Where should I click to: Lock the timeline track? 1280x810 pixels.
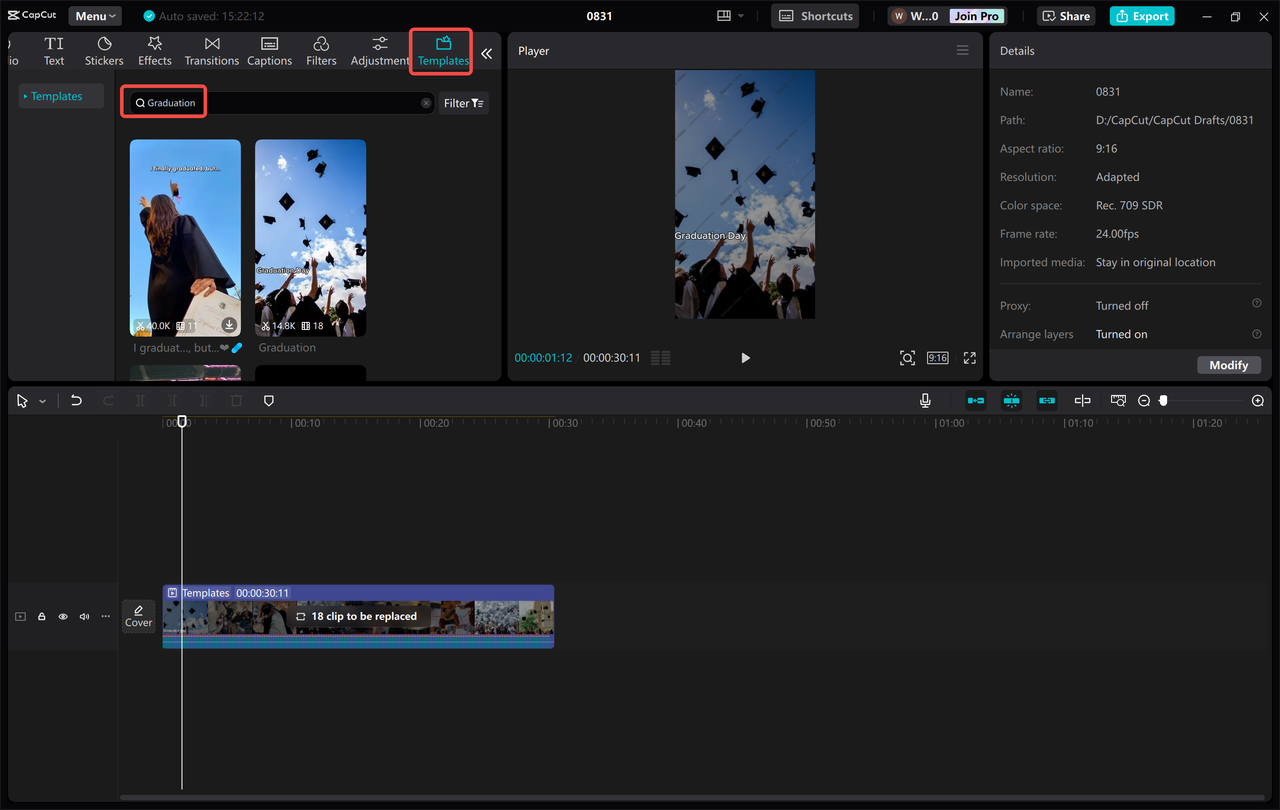[41, 616]
